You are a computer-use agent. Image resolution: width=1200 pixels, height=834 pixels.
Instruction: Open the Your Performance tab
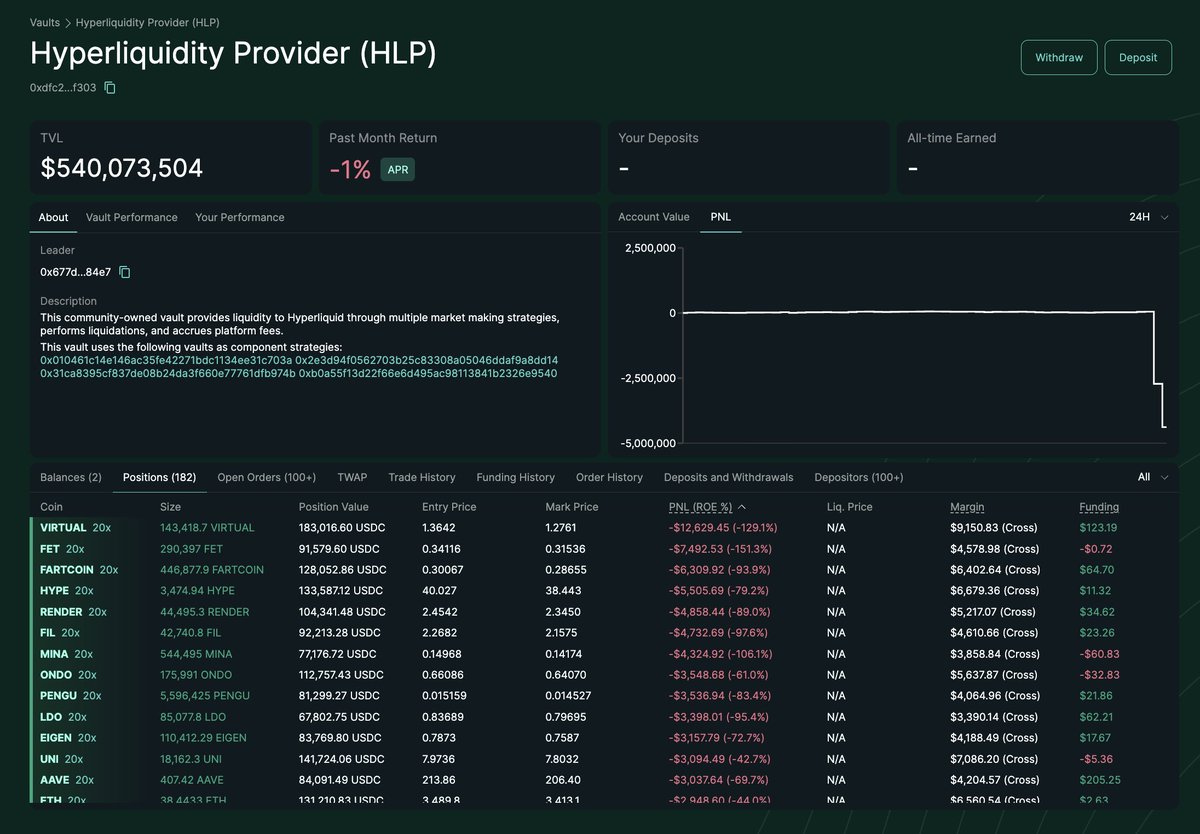point(239,217)
